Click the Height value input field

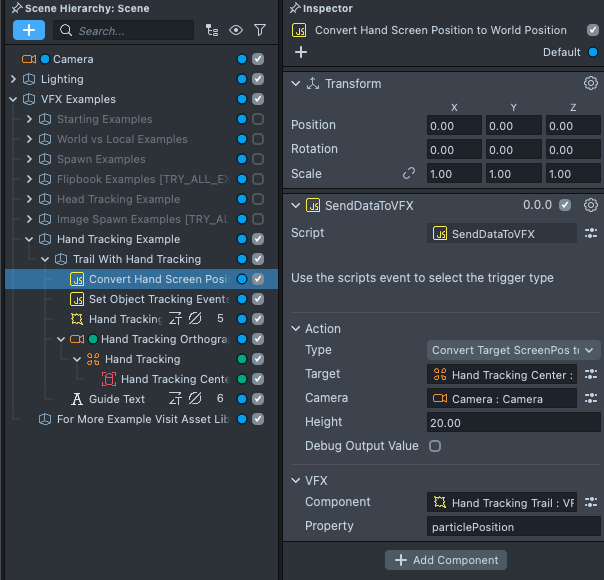(512, 422)
